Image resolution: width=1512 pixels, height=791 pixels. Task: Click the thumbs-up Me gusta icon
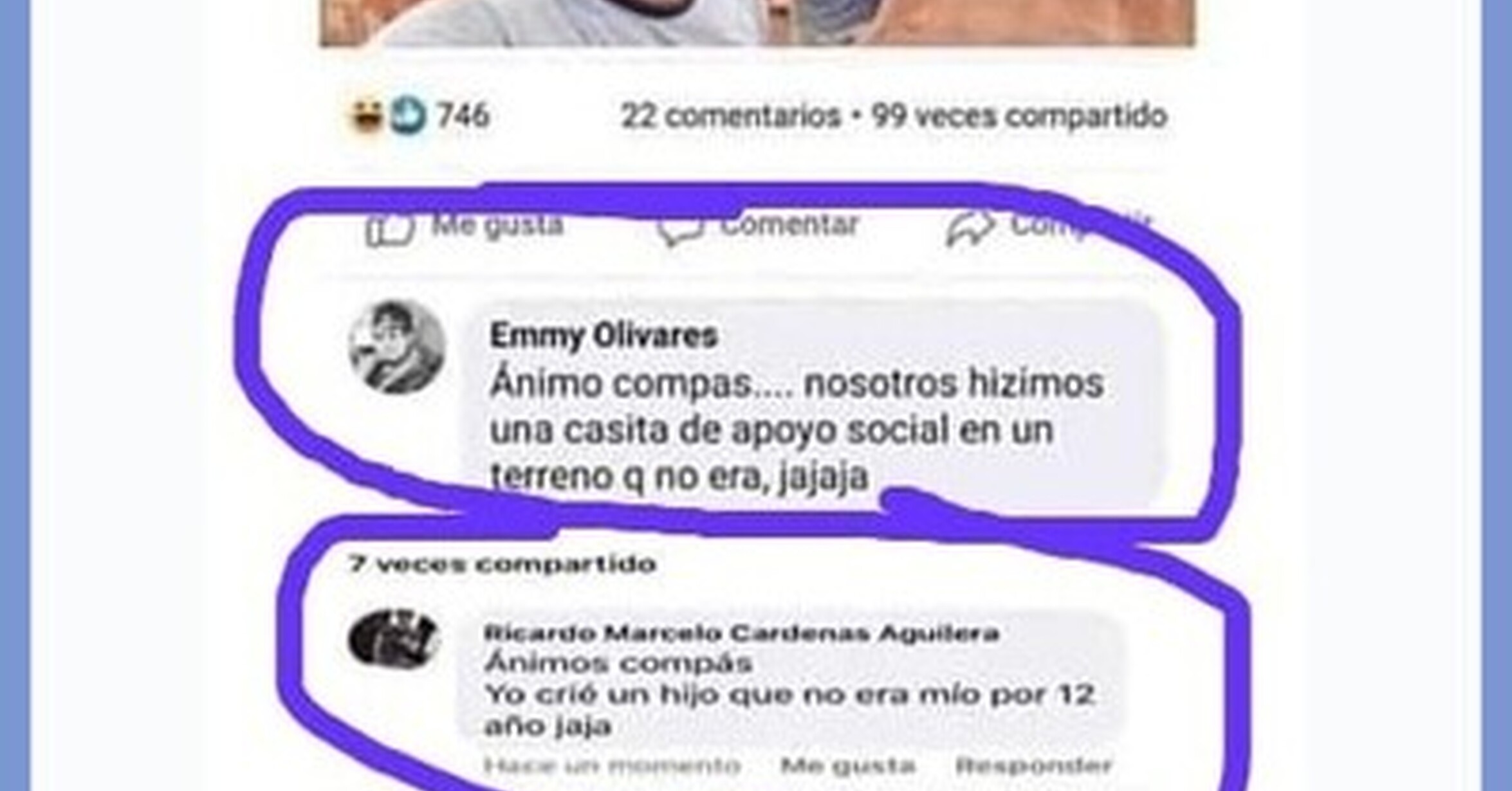[389, 230]
